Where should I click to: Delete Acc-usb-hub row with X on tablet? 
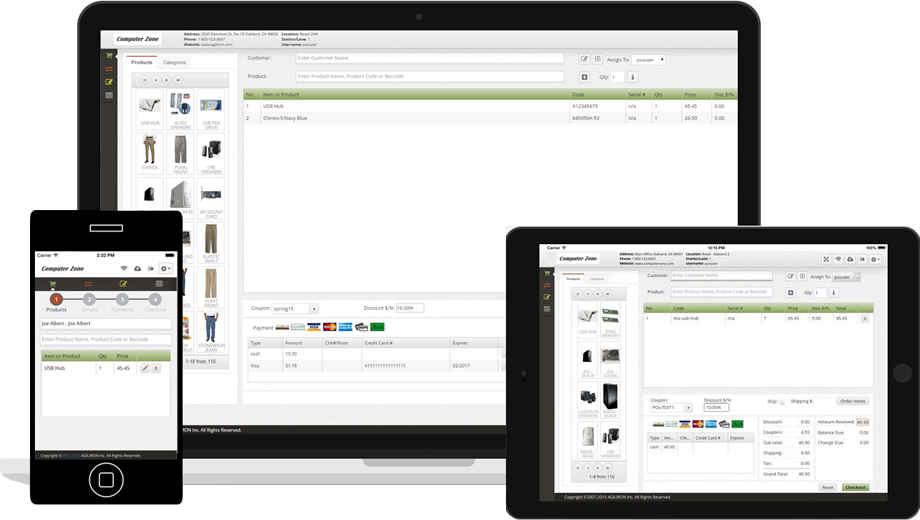tap(864, 319)
